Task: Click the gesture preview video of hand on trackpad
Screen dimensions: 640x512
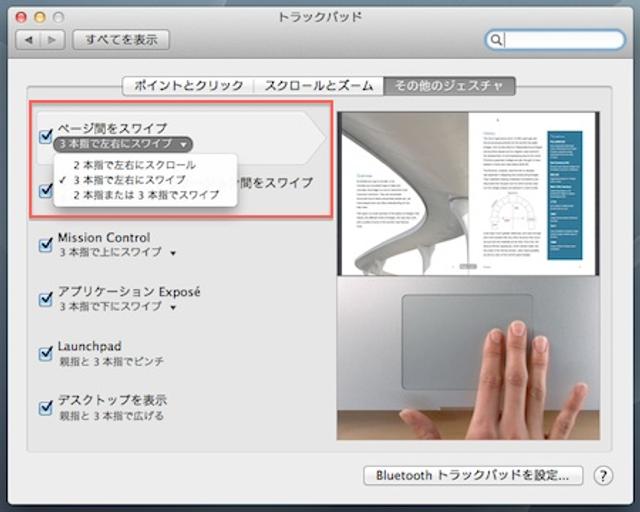Action: pyautogui.click(x=468, y=358)
